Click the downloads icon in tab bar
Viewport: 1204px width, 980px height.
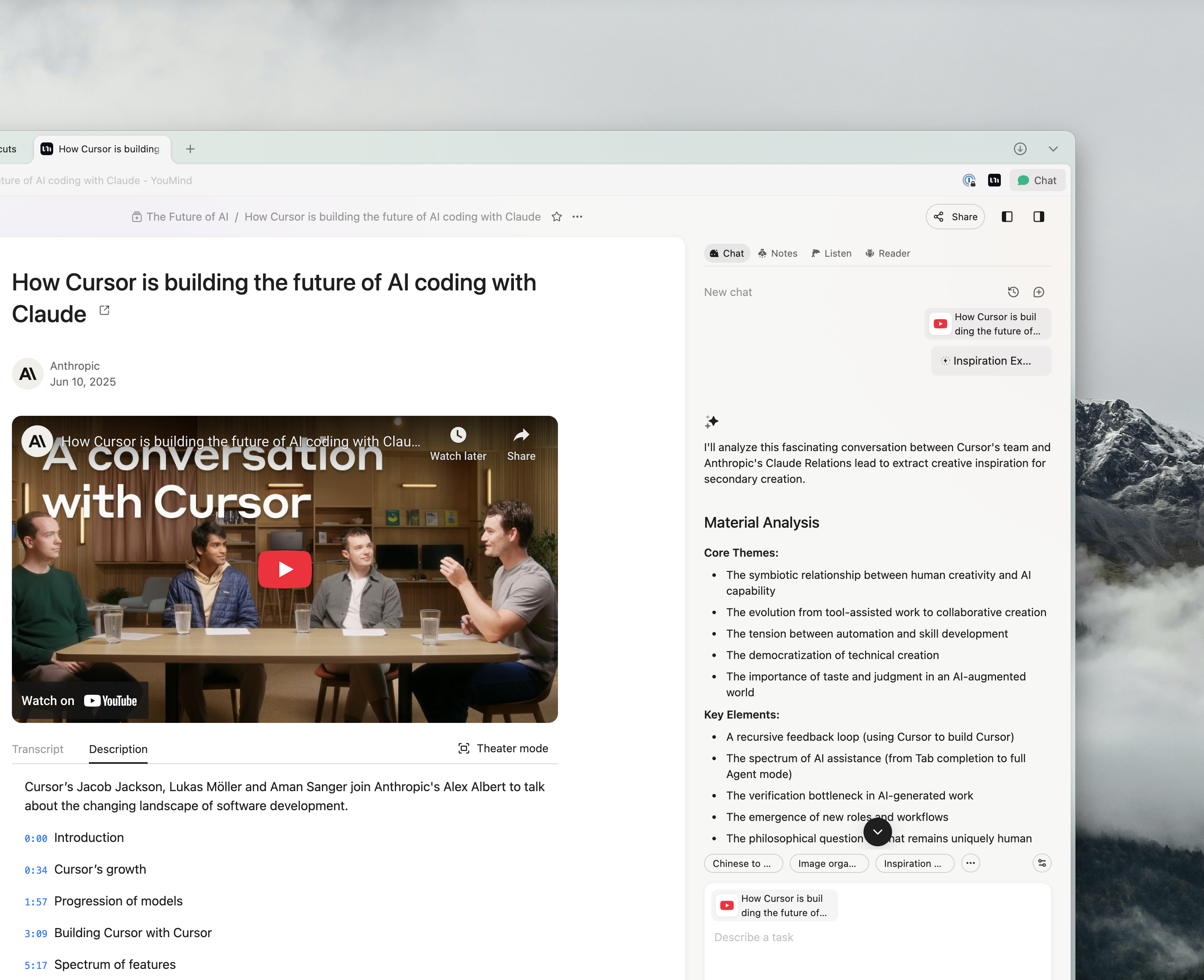[x=1019, y=148]
